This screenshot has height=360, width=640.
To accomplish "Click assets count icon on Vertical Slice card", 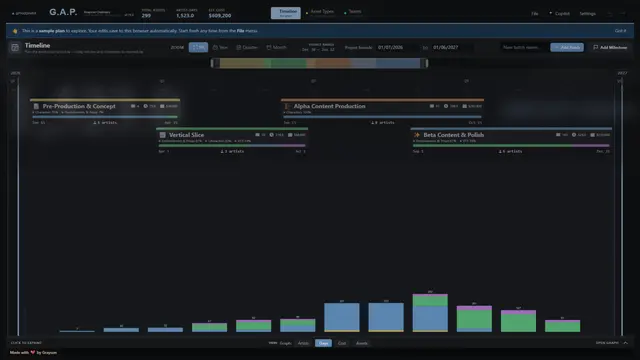I will (258, 135).
